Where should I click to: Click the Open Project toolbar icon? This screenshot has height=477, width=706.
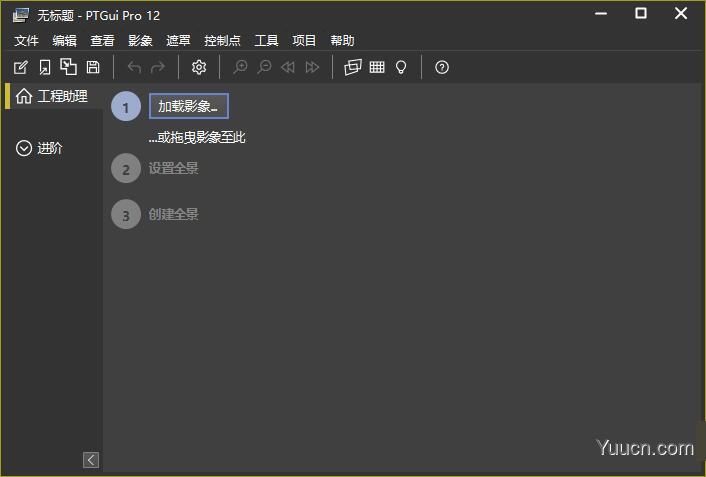tap(45, 68)
